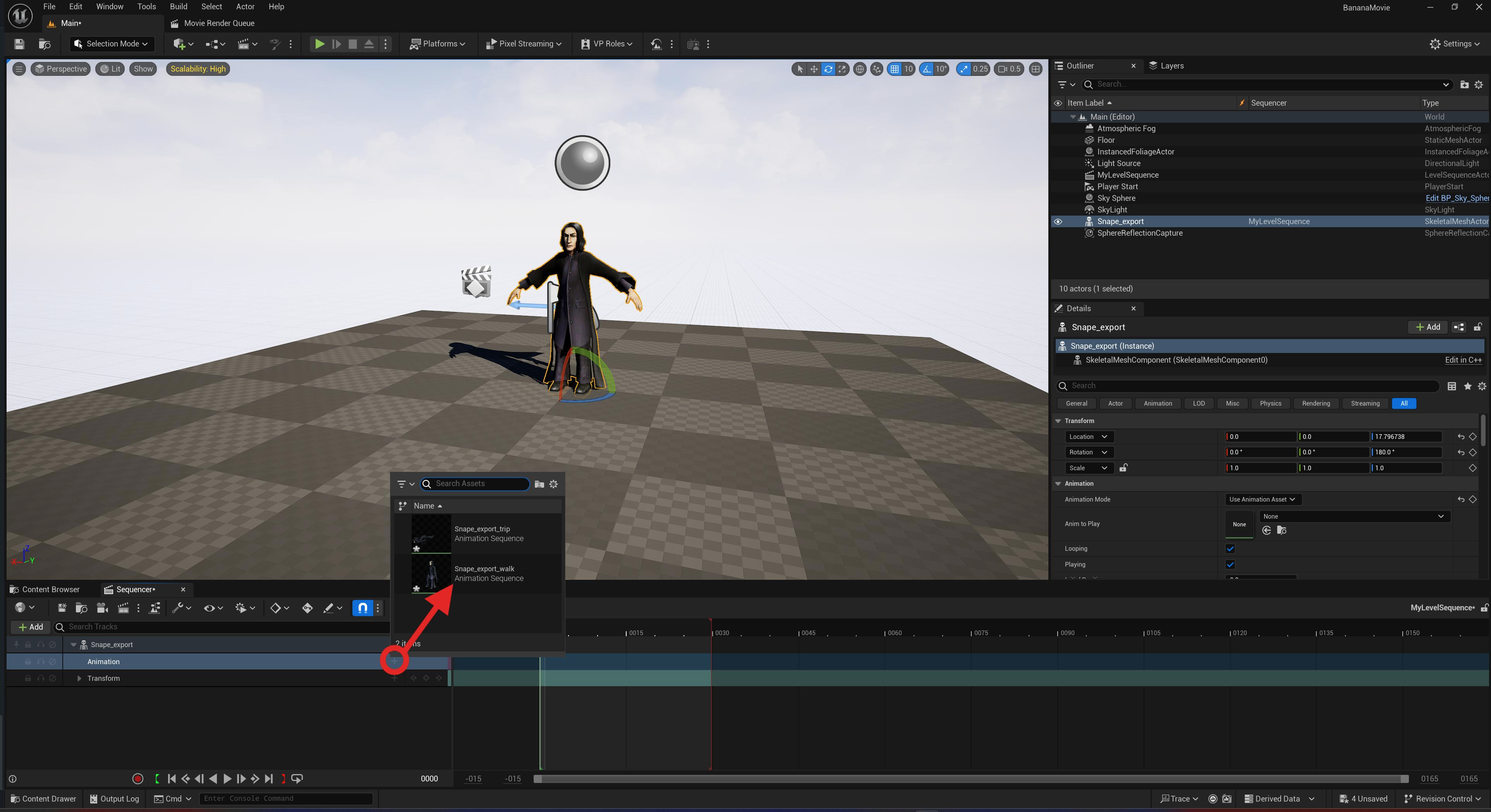Click the save current level icon
This screenshot has height=812, width=1491.
click(19, 44)
